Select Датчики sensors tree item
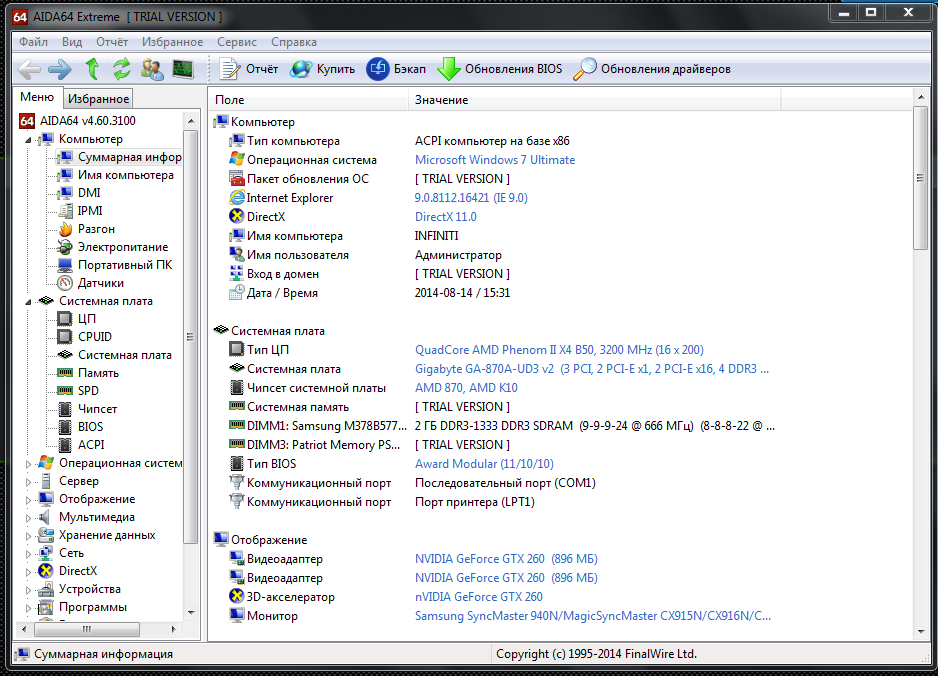Viewport: 938px width, 676px height. 90,282
